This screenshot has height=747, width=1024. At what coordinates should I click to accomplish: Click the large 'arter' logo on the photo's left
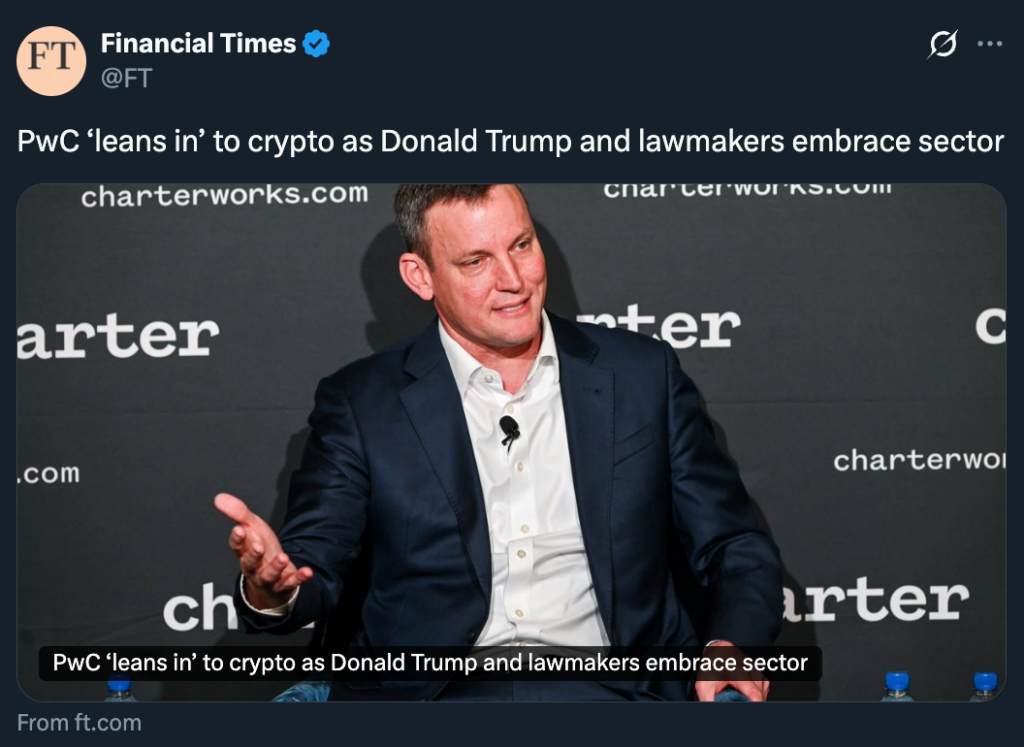coord(118,336)
